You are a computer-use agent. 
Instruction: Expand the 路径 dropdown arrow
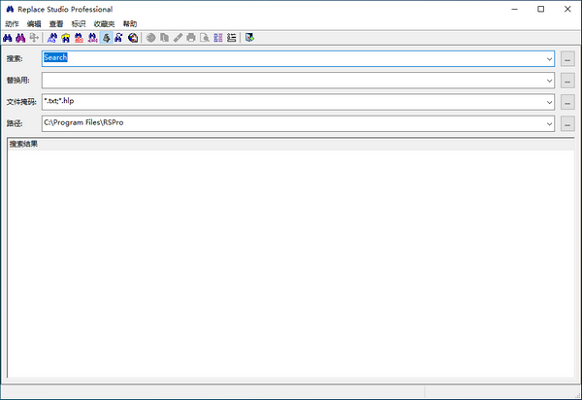(x=549, y=124)
